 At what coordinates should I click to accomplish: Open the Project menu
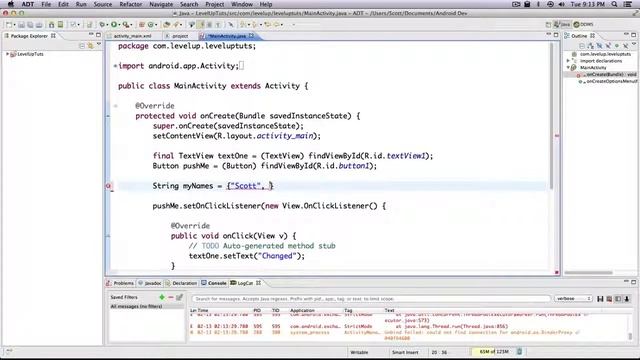214,4
